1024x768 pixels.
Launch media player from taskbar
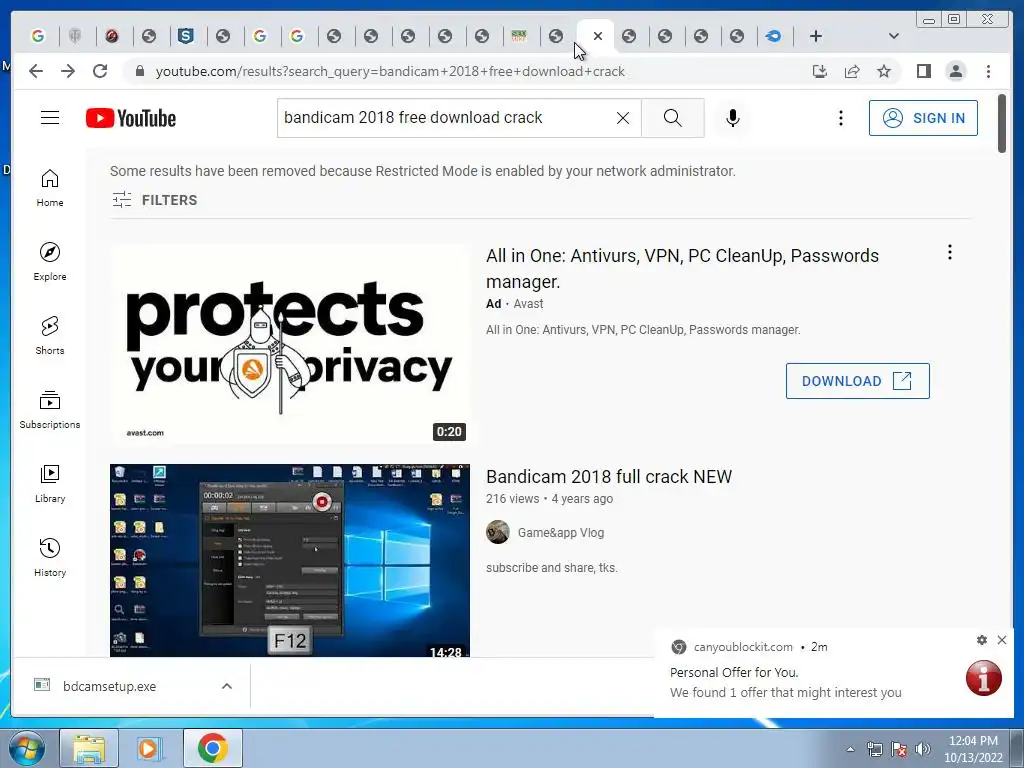pos(148,748)
